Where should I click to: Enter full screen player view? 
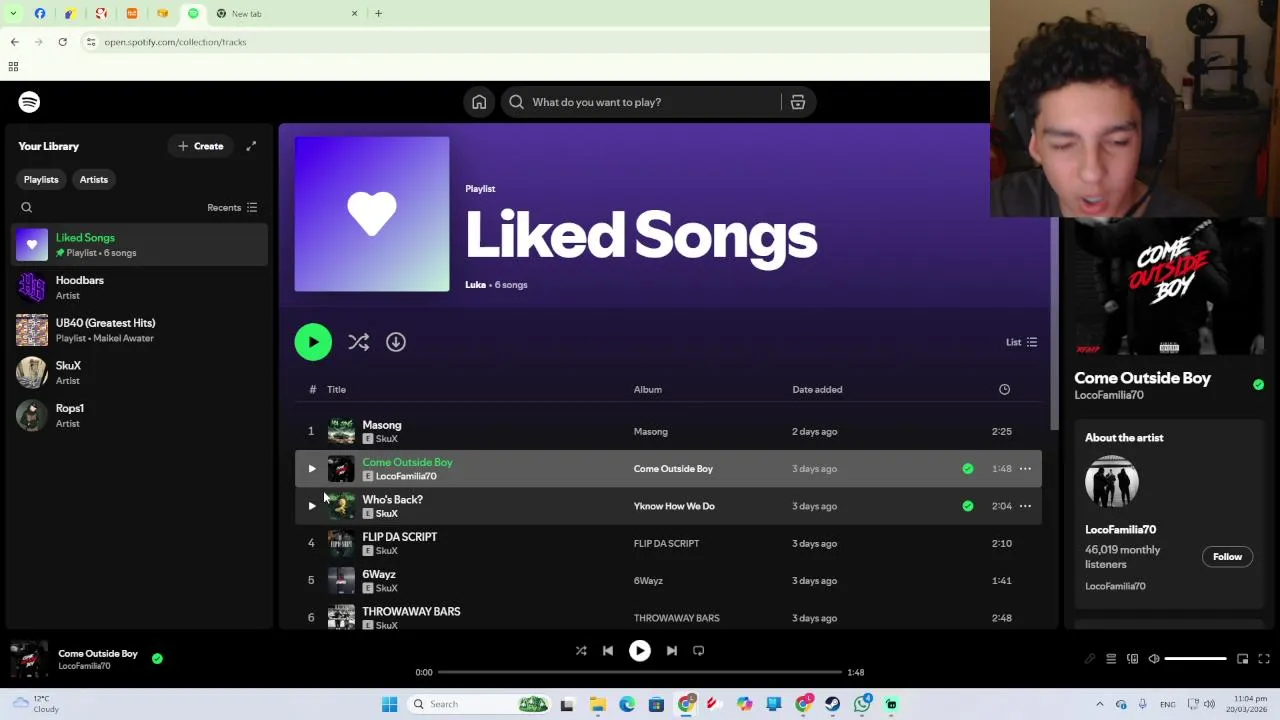point(1264,659)
